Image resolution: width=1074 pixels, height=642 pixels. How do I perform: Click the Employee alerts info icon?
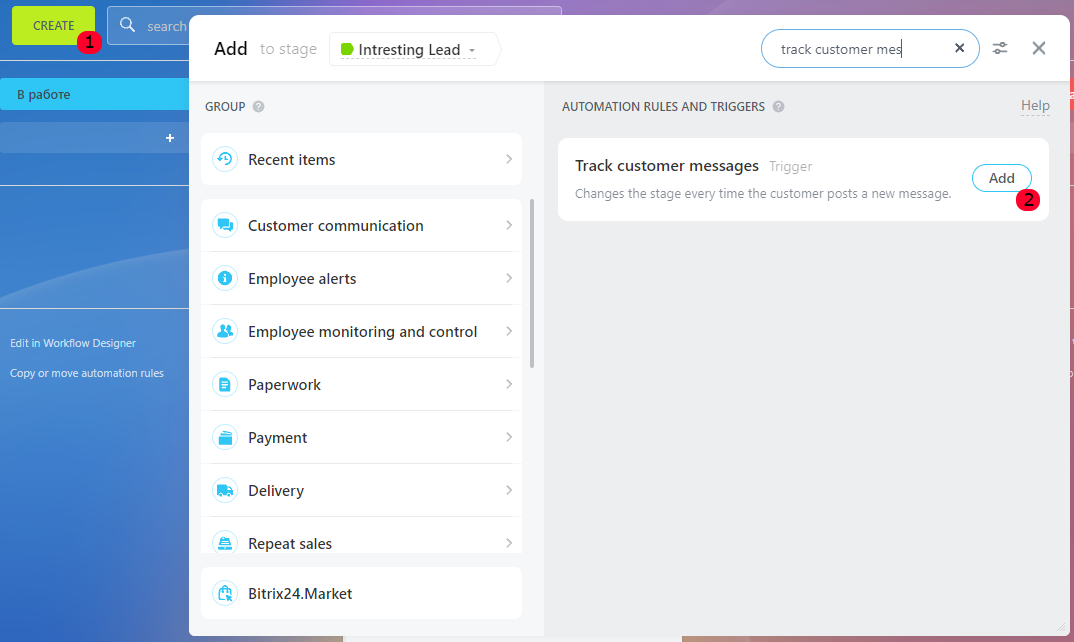[x=225, y=279]
